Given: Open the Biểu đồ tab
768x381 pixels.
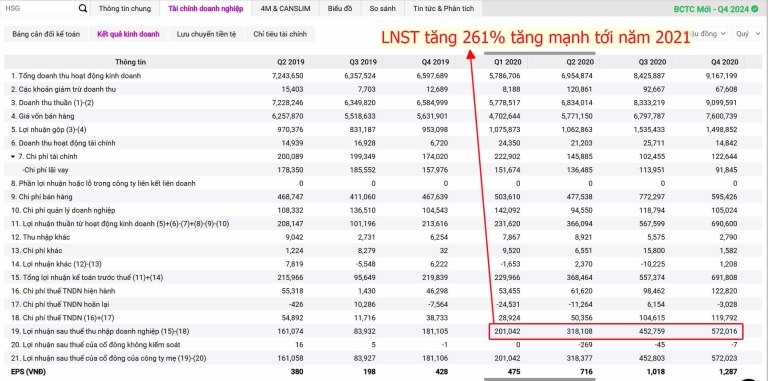Looking at the screenshot, I should (341, 8).
